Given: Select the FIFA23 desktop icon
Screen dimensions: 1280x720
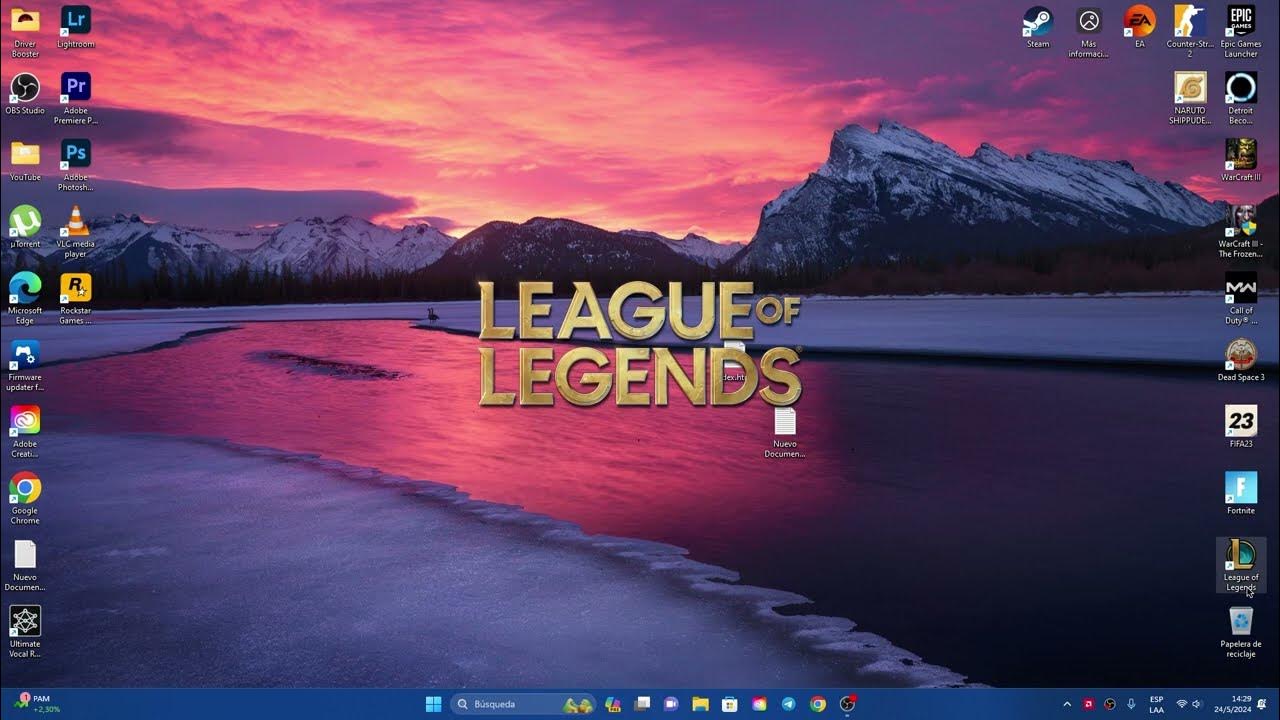Looking at the screenshot, I should tap(1241, 427).
